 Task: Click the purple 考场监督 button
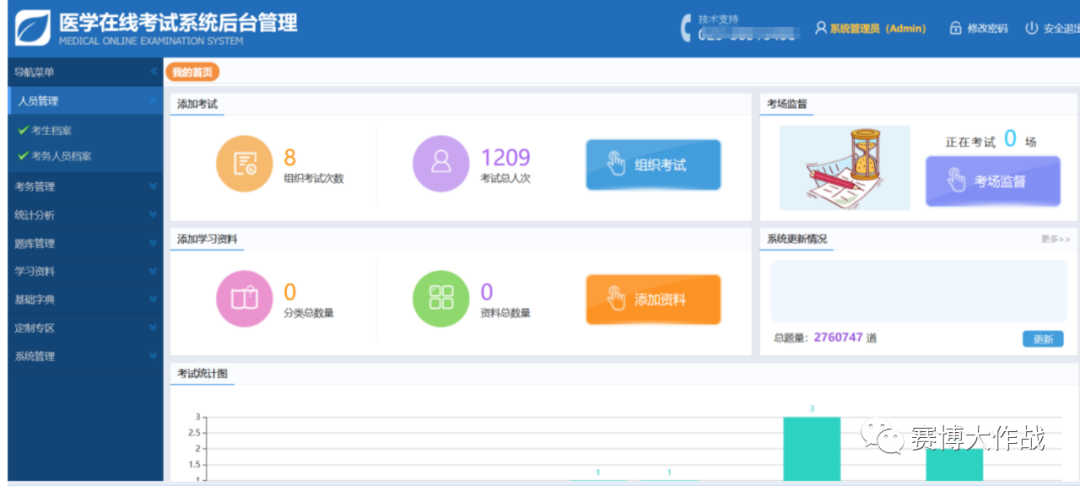[x=993, y=181]
